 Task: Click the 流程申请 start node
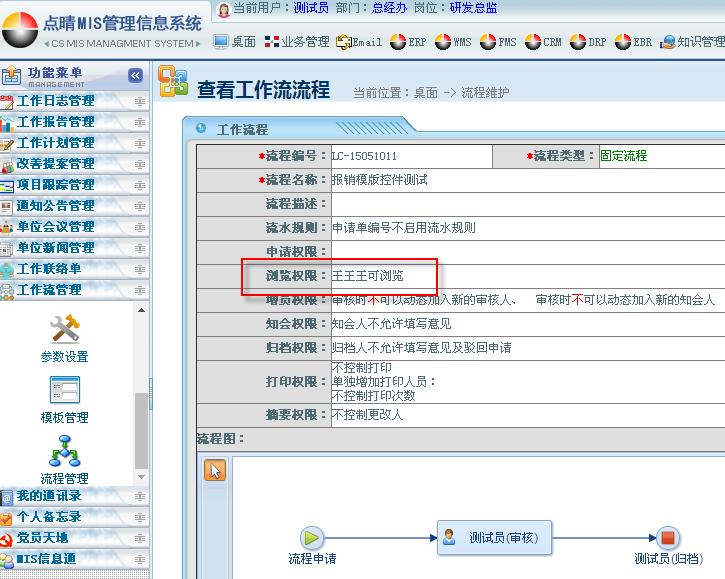point(312,538)
